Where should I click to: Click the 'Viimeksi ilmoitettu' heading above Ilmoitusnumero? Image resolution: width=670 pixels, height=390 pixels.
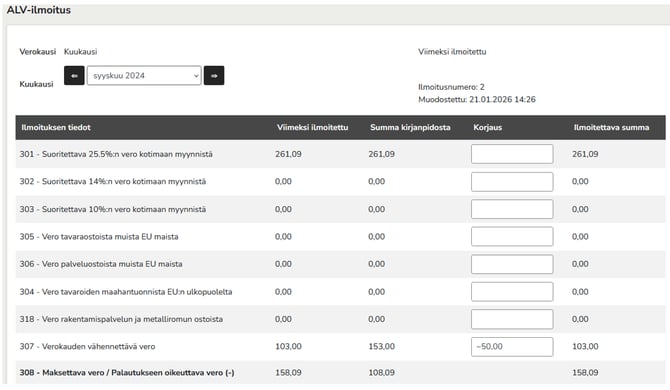(x=452, y=52)
